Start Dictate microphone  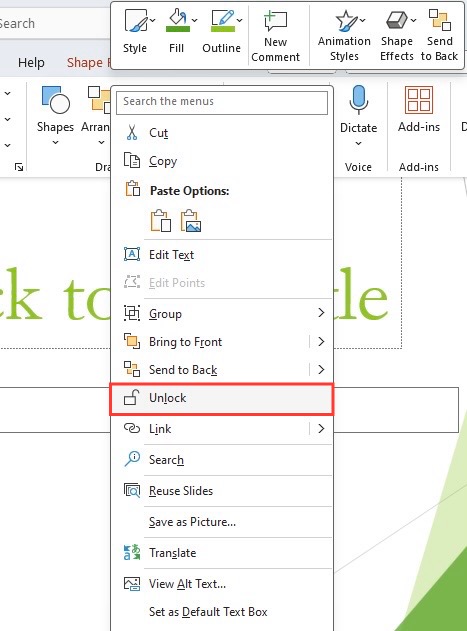(x=358, y=115)
